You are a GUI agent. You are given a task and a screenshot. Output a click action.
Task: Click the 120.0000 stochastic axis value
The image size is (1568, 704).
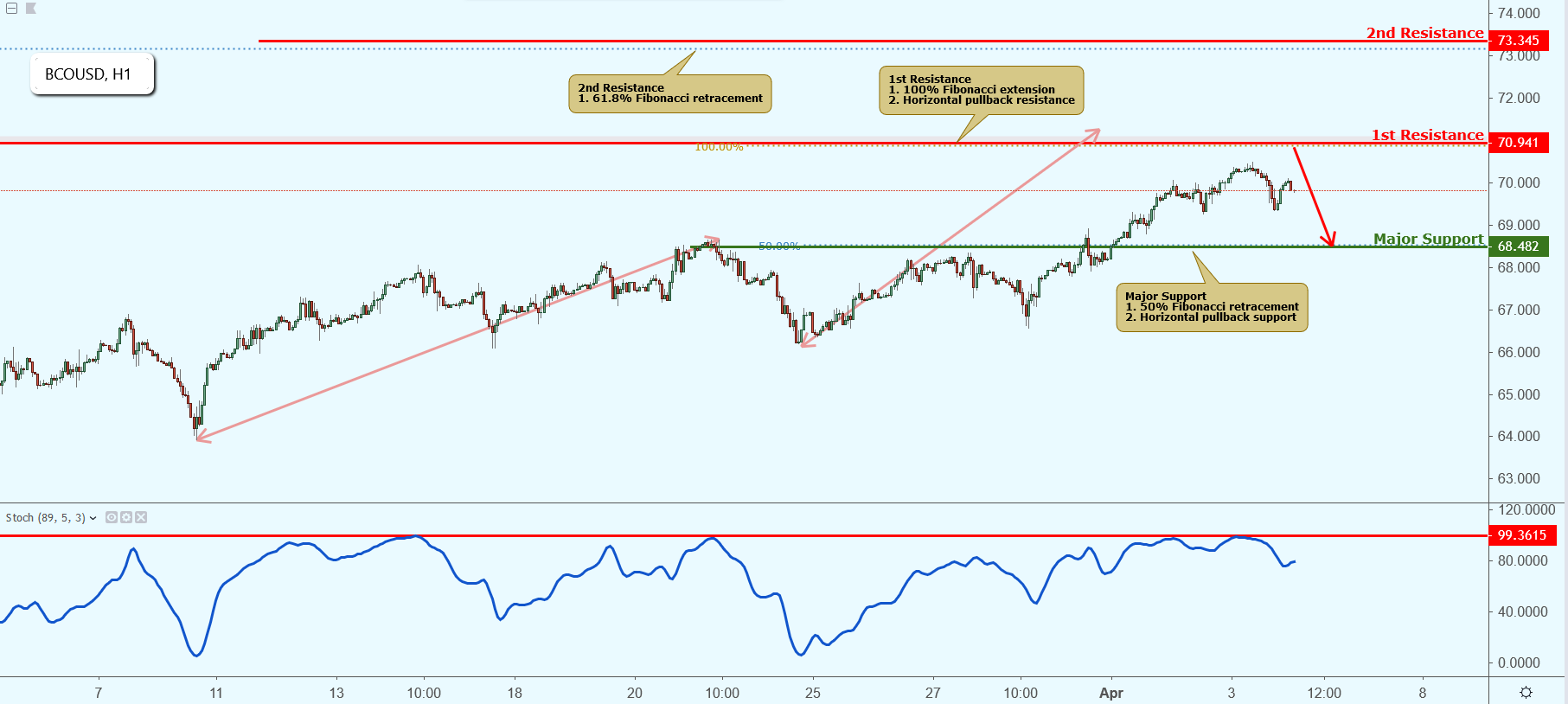(x=1526, y=509)
